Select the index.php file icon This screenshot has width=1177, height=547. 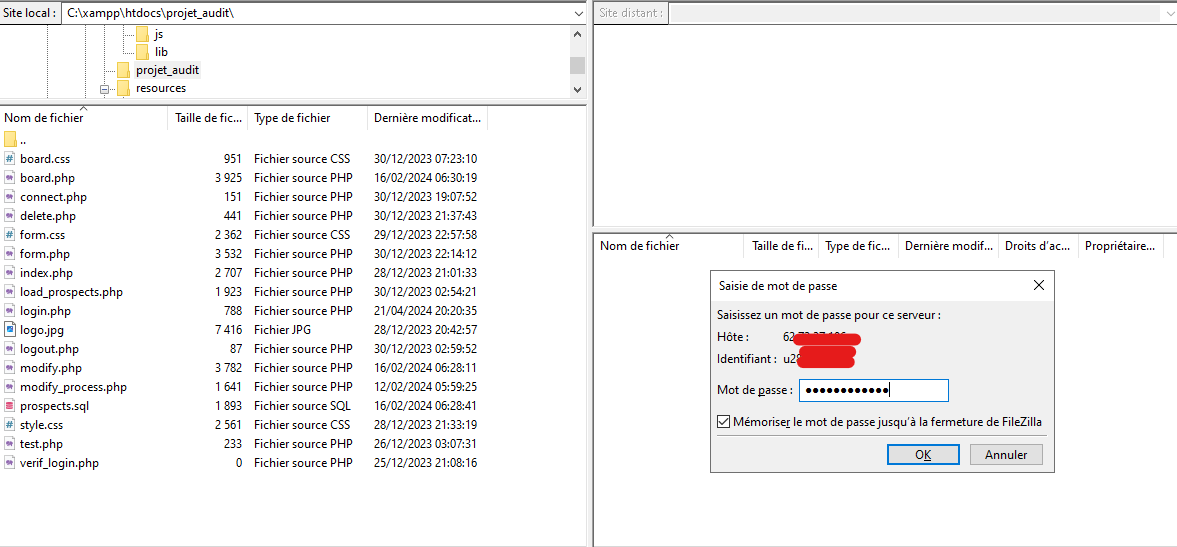point(10,273)
